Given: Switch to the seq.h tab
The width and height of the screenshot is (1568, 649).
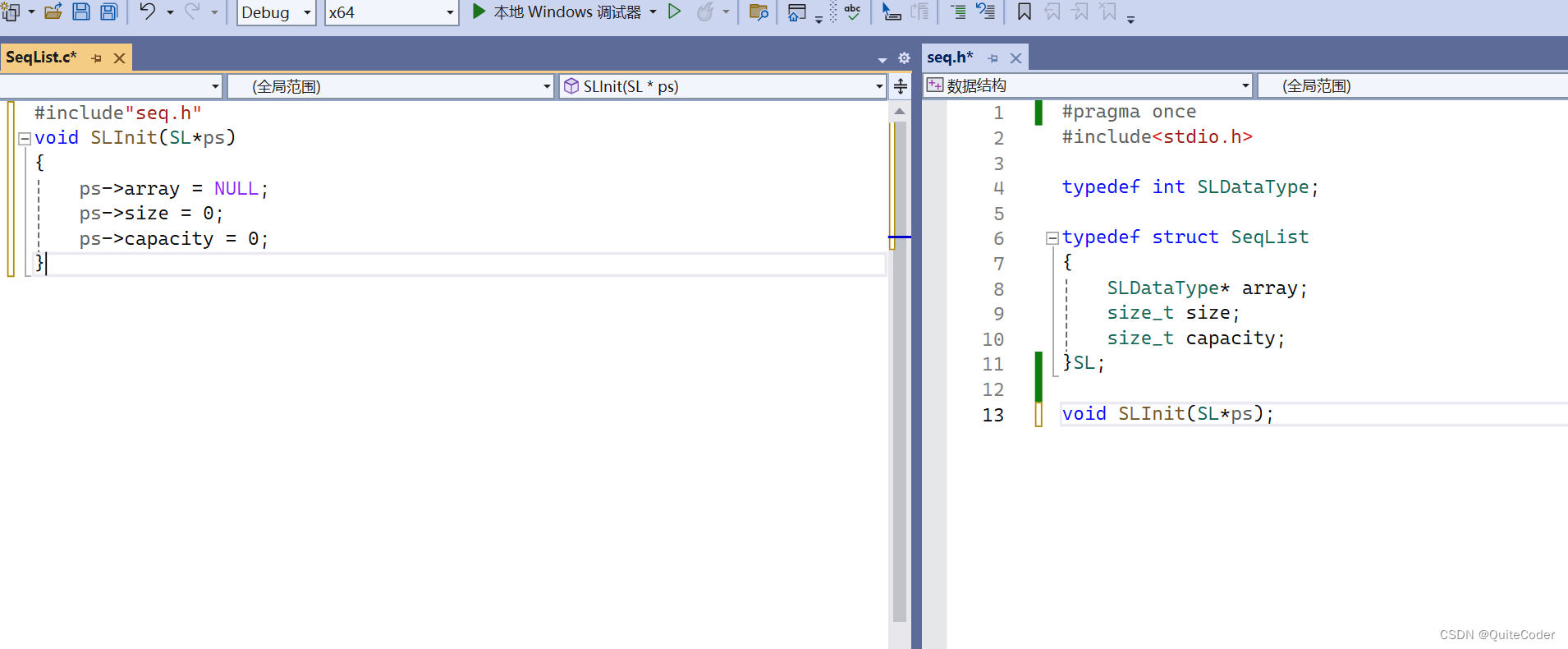Looking at the screenshot, I should (950, 57).
